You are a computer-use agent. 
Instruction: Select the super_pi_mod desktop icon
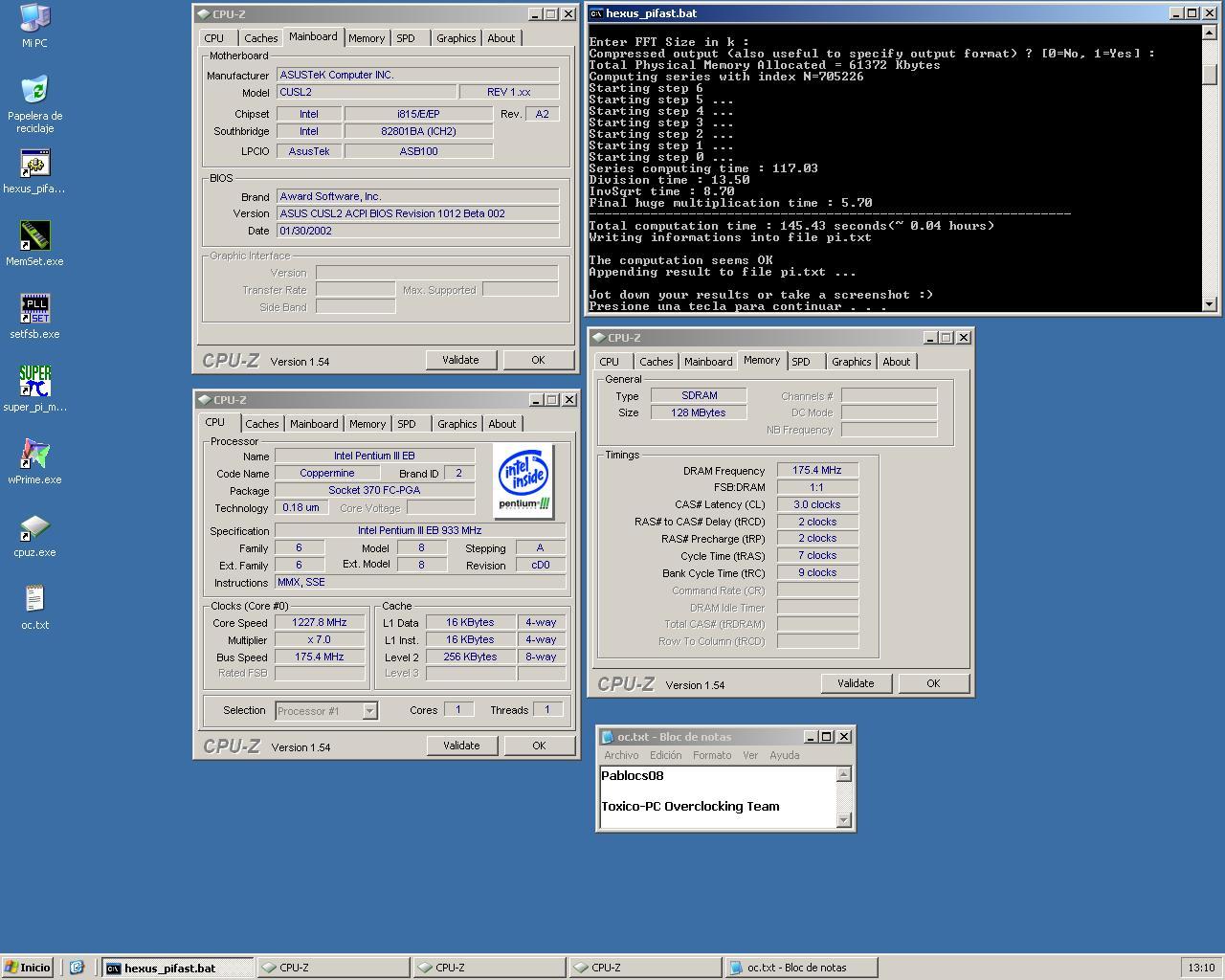34,381
